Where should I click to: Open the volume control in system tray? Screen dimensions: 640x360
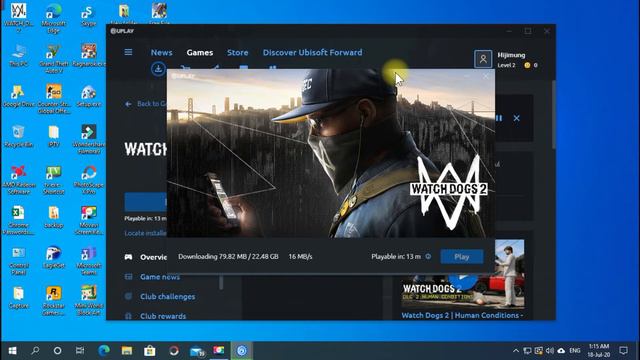(550, 351)
